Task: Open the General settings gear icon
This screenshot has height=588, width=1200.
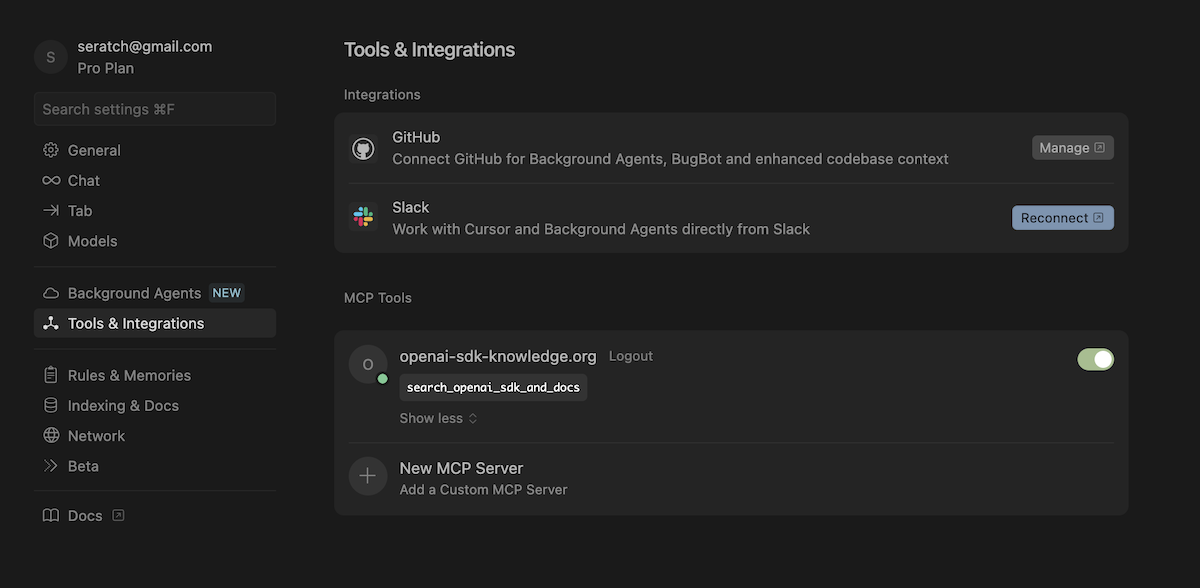Action: point(51,149)
